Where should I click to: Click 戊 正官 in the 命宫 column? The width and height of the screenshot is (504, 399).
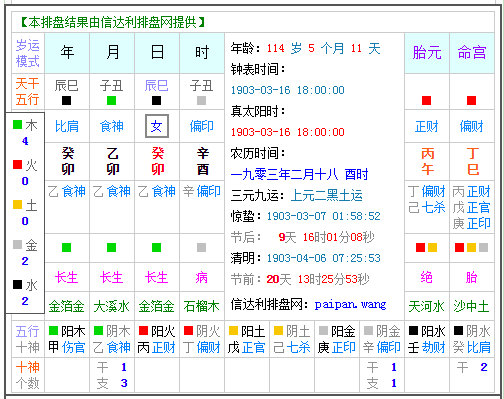(472, 208)
